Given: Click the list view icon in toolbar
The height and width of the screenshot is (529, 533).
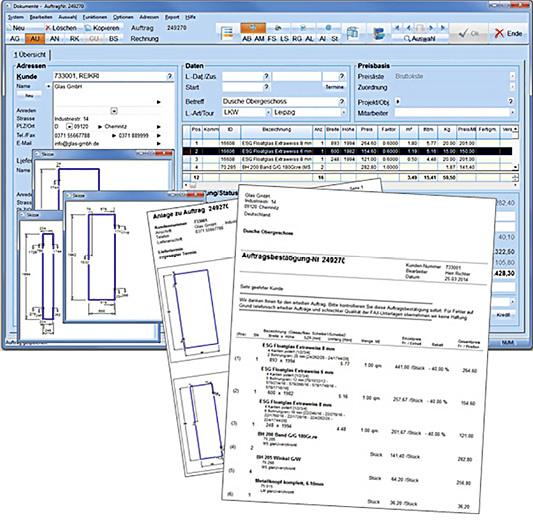Looking at the screenshot, I should pyautogui.click(x=227, y=33).
